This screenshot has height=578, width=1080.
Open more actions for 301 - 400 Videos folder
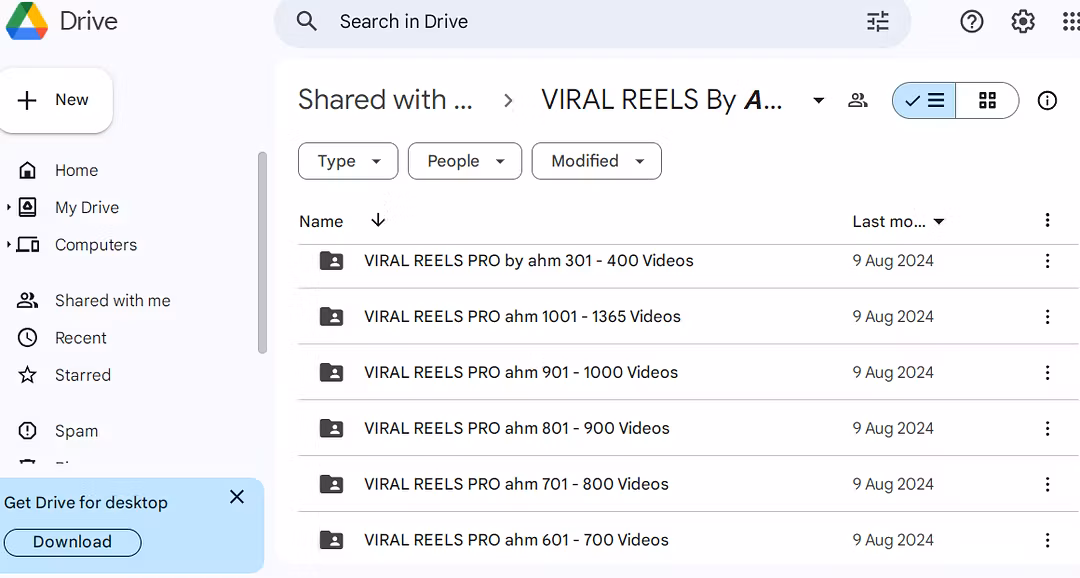click(x=1047, y=261)
